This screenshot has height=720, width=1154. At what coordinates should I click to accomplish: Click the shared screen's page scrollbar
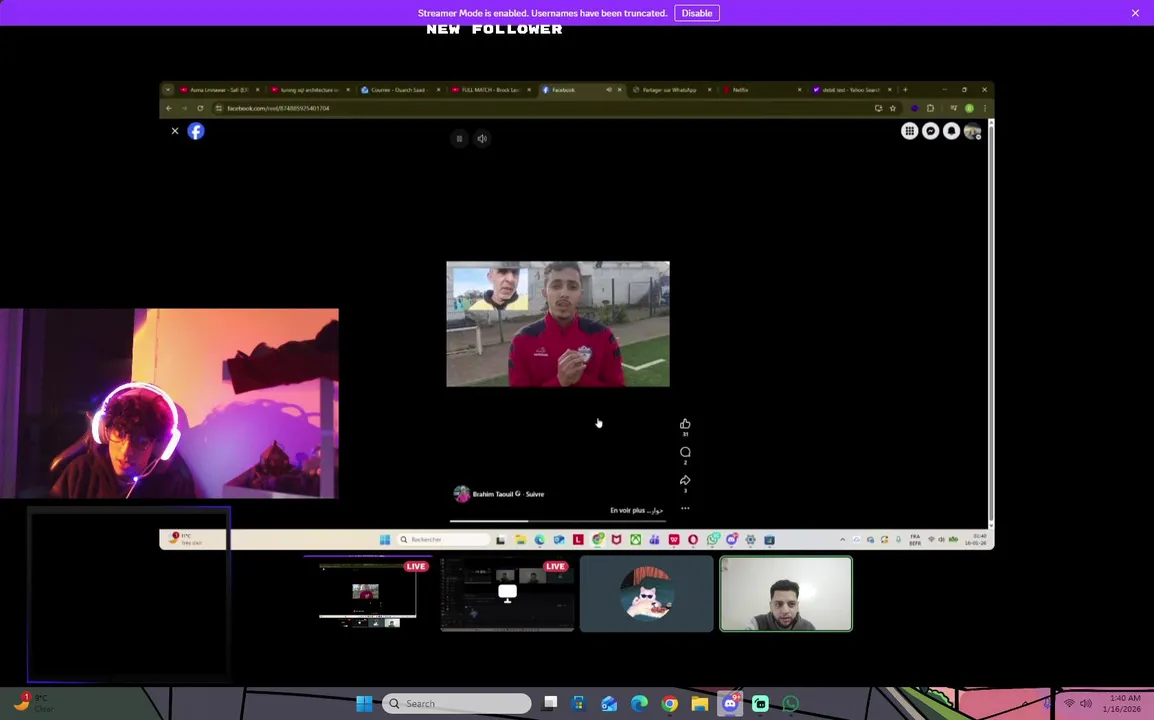pyautogui.click(x=991, y=324)
